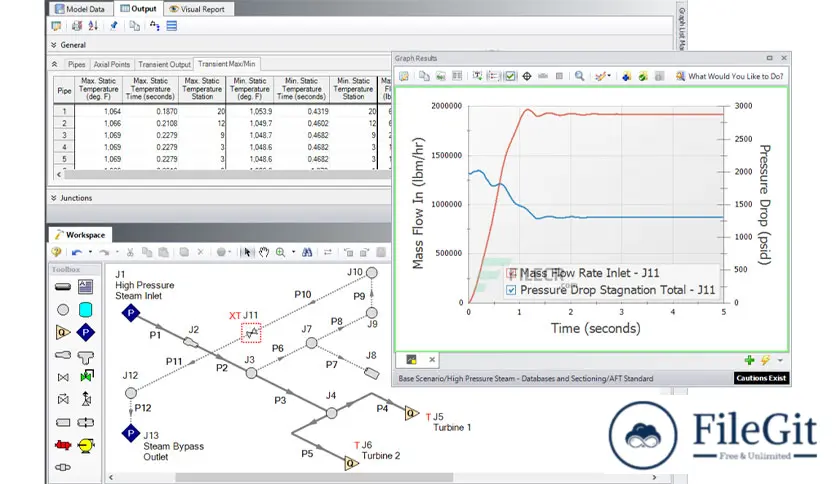836x484 pixels.
Task: Expand the Junctions output section
Action: [54, 198]
